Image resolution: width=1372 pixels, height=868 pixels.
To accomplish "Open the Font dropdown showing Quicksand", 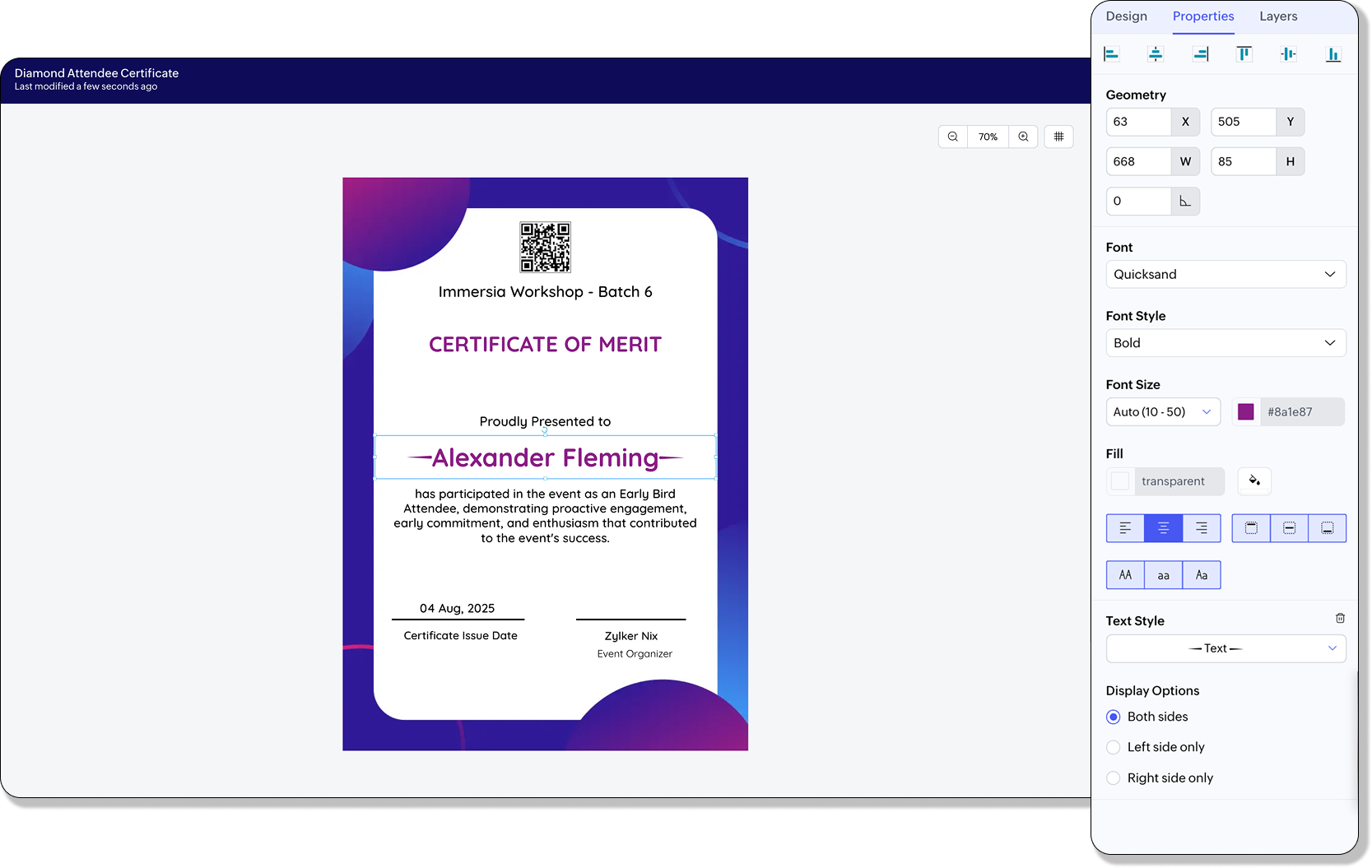I will pyautogui.click(x=1225, y=275).
